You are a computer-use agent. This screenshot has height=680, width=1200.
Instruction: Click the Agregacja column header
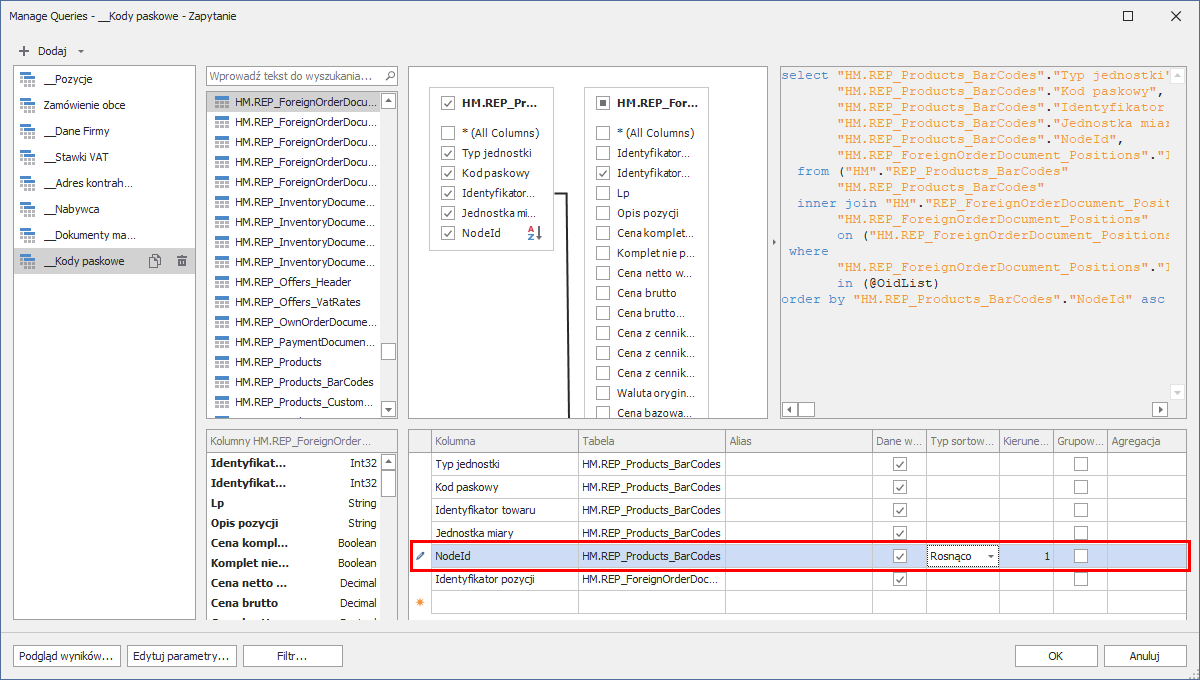[x=1147, y=441]
